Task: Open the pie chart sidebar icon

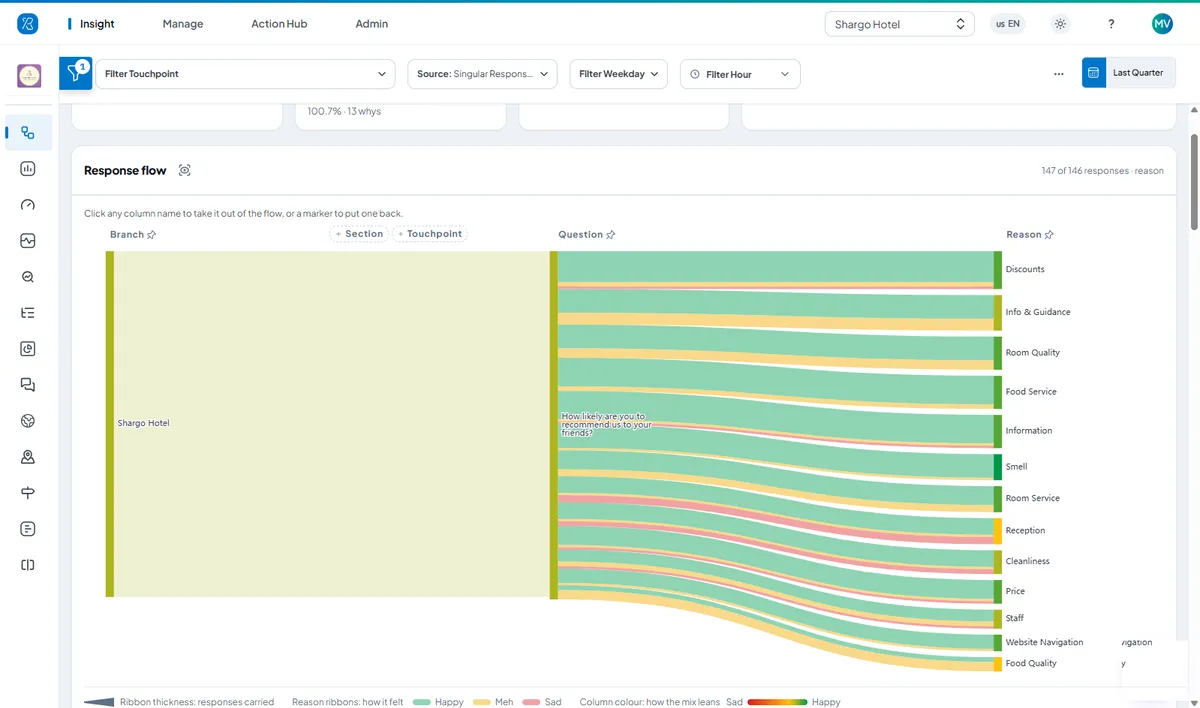Action: (x=28, y=349)
